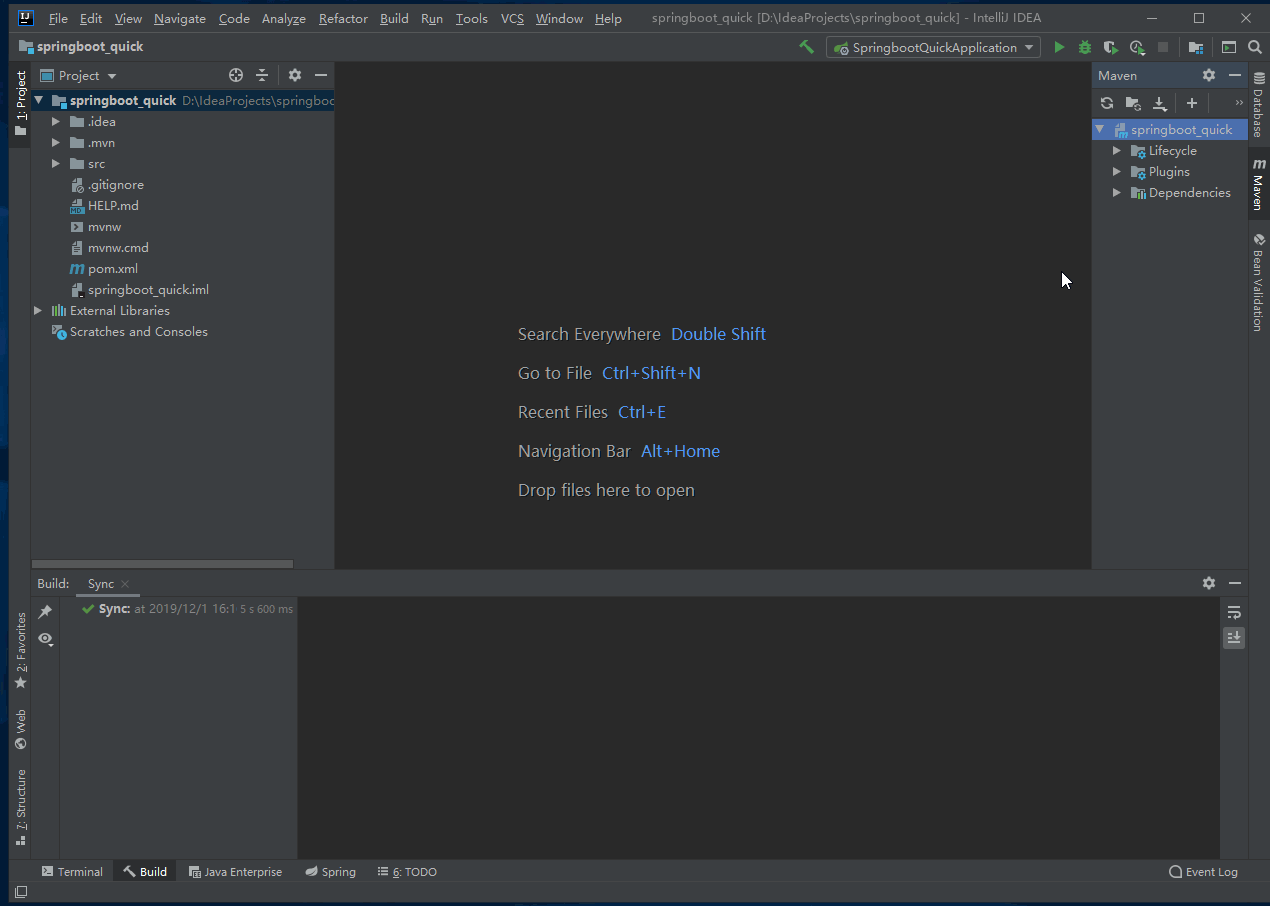The height and width of the screenshot is (906, 1270).
Task: Click tool window quick access icon bottom-left
Action: (x=21, y=892)
